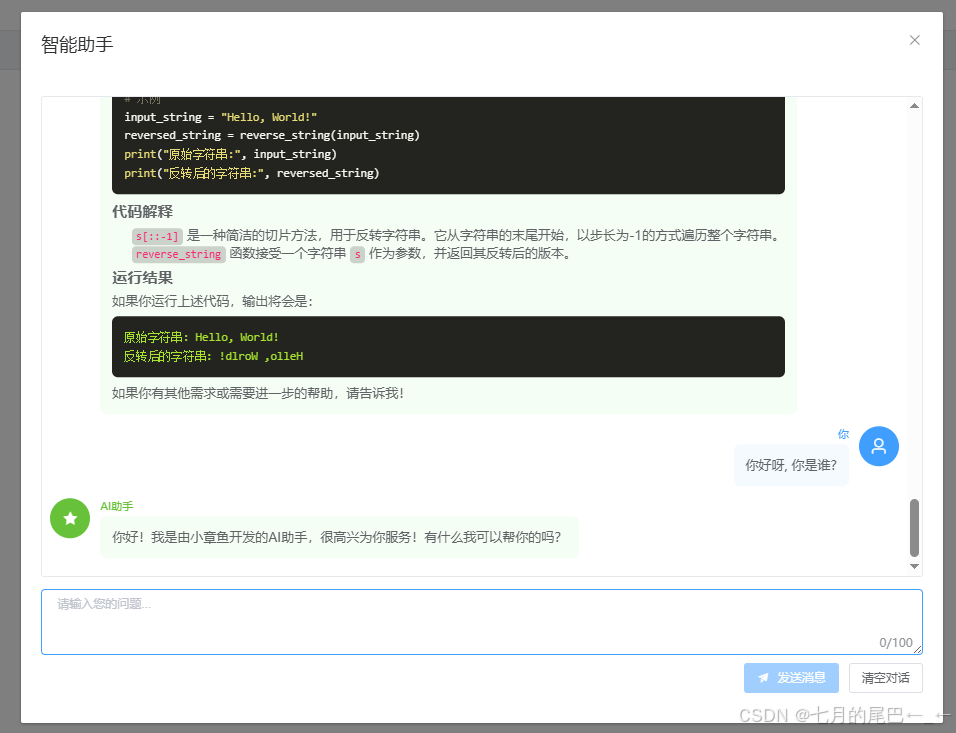Close the 智能助手 dialog
The height and width of the screenshot is (733, 956).
[915, 40]
